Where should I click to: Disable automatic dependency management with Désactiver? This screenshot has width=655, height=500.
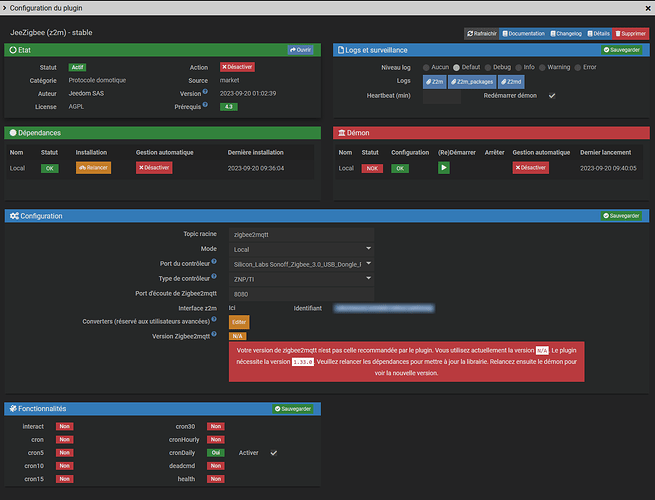[154, 168]
